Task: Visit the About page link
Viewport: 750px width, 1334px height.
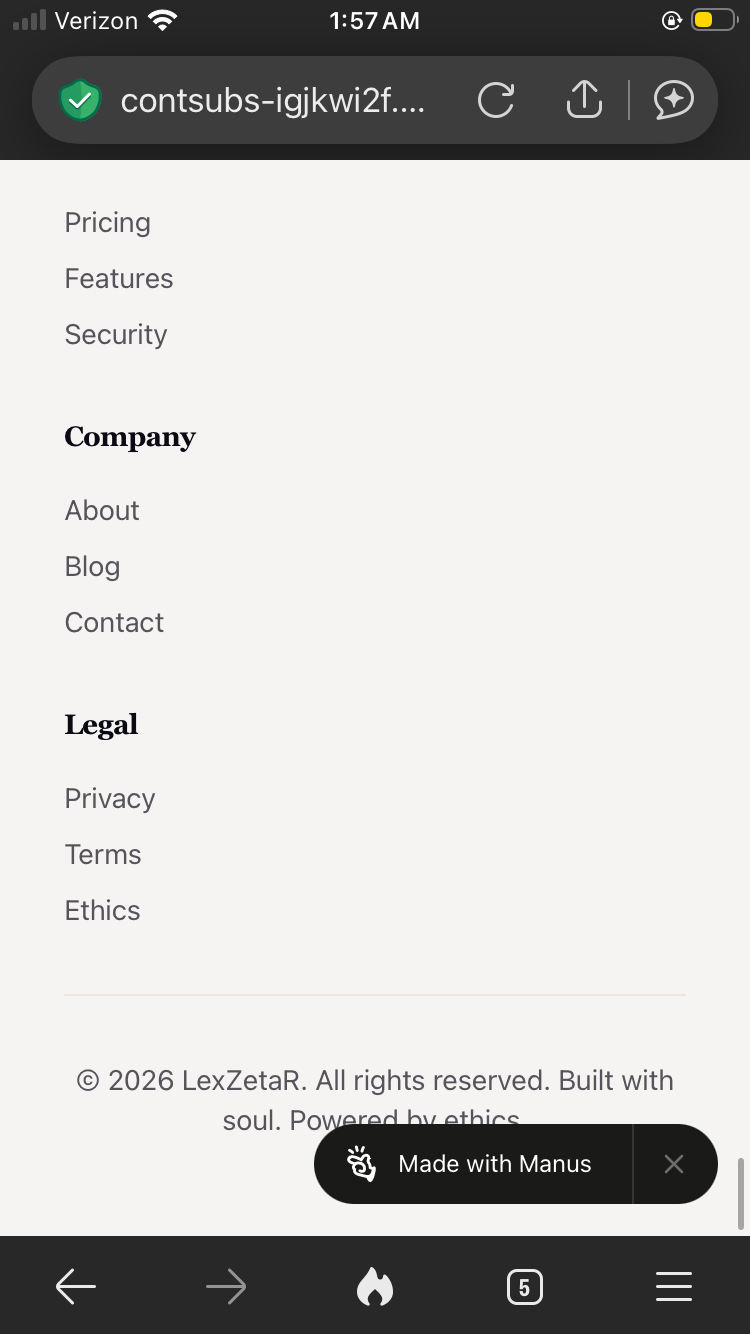Action: [102, 510]
